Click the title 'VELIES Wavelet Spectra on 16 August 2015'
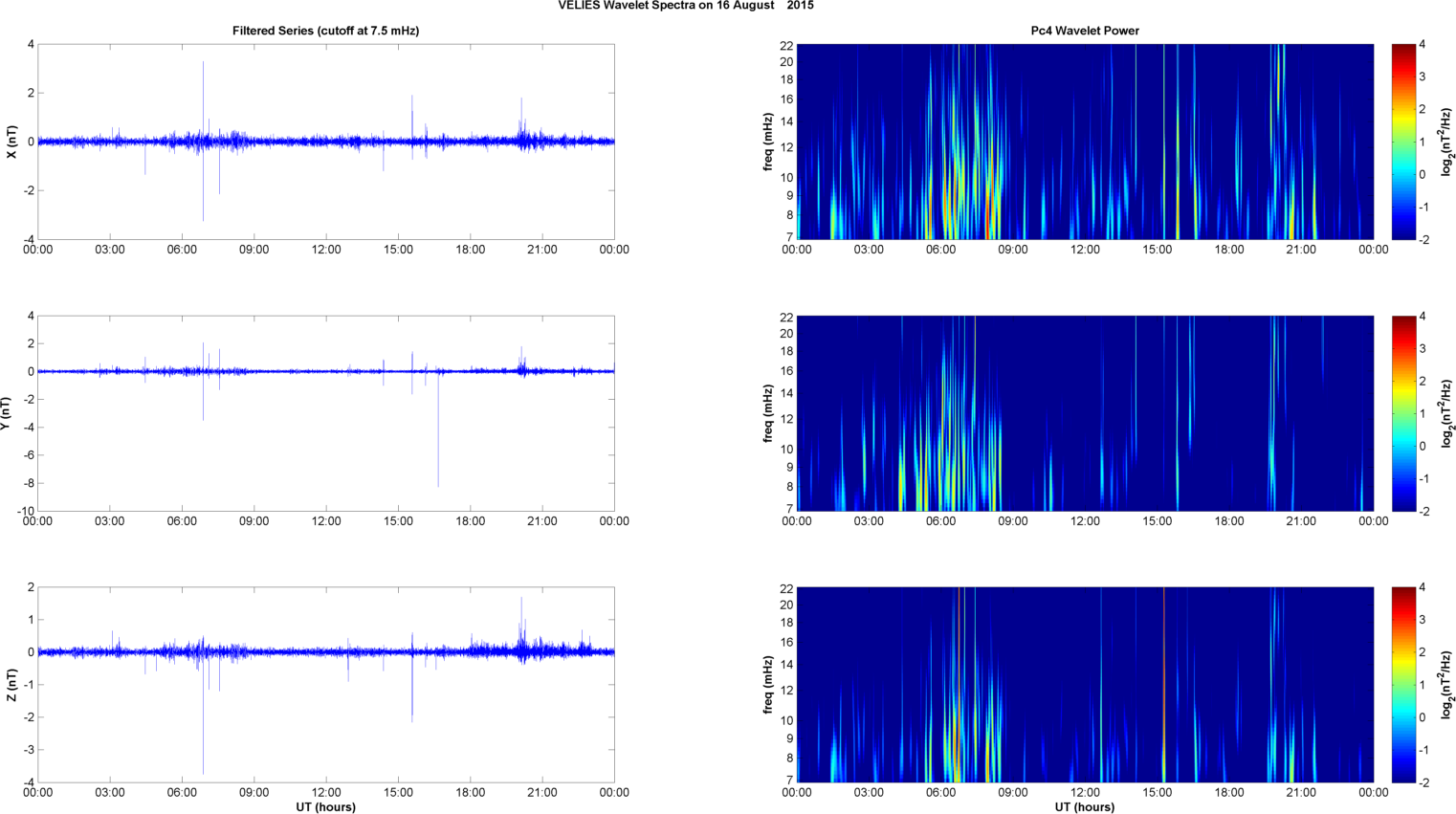 tap(686, 6)
